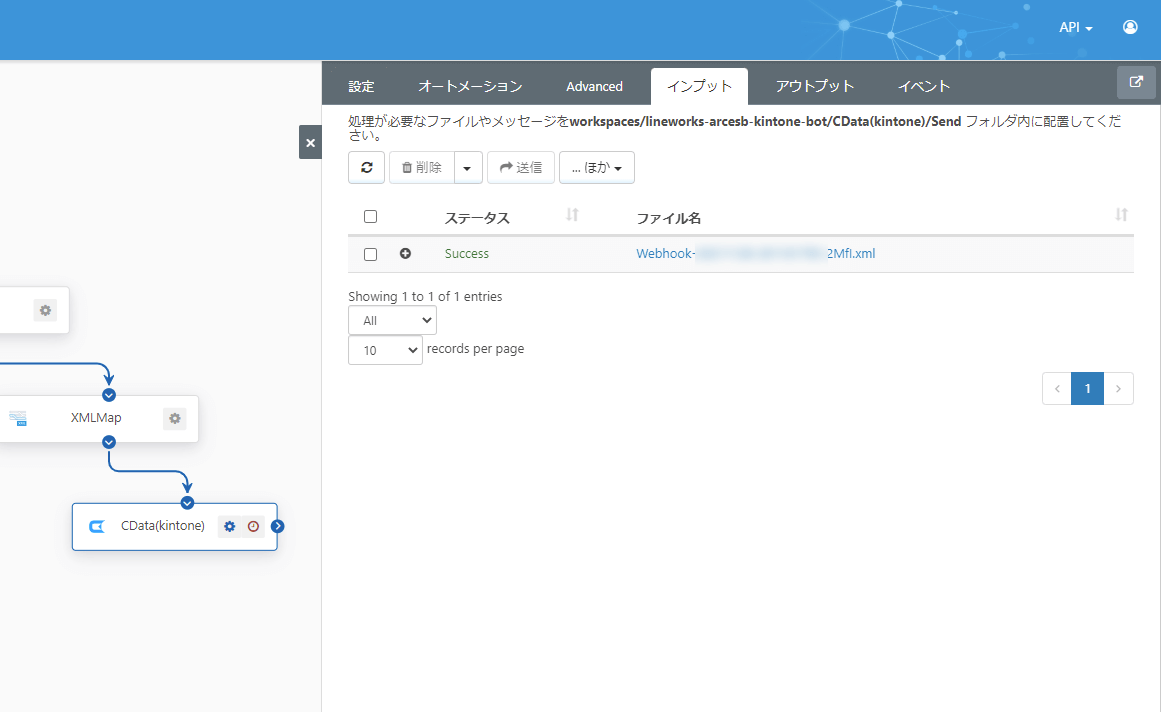1161x712 pixels.
Task: Click the CData(kintone) connector logo
Action: [97, 526]
